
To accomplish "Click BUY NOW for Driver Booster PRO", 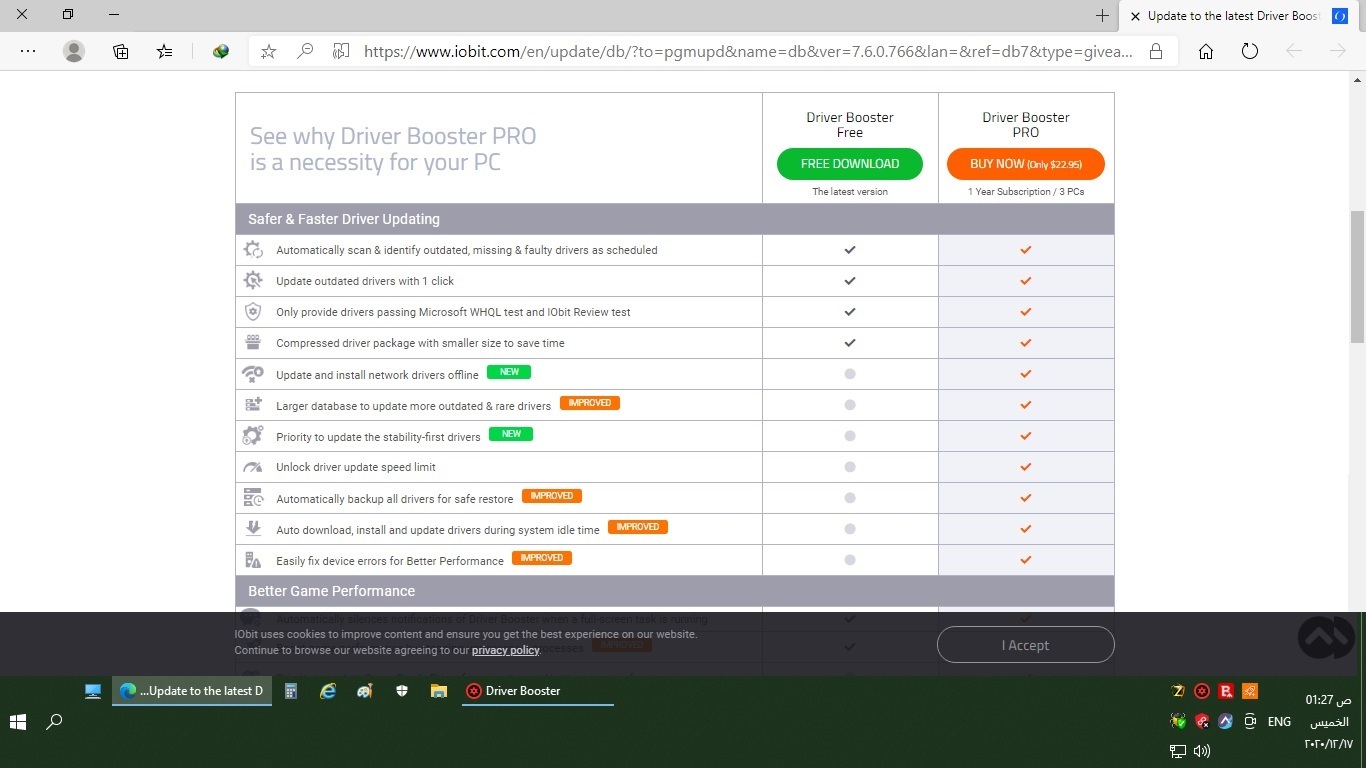I will click(x=1026, y=164).
